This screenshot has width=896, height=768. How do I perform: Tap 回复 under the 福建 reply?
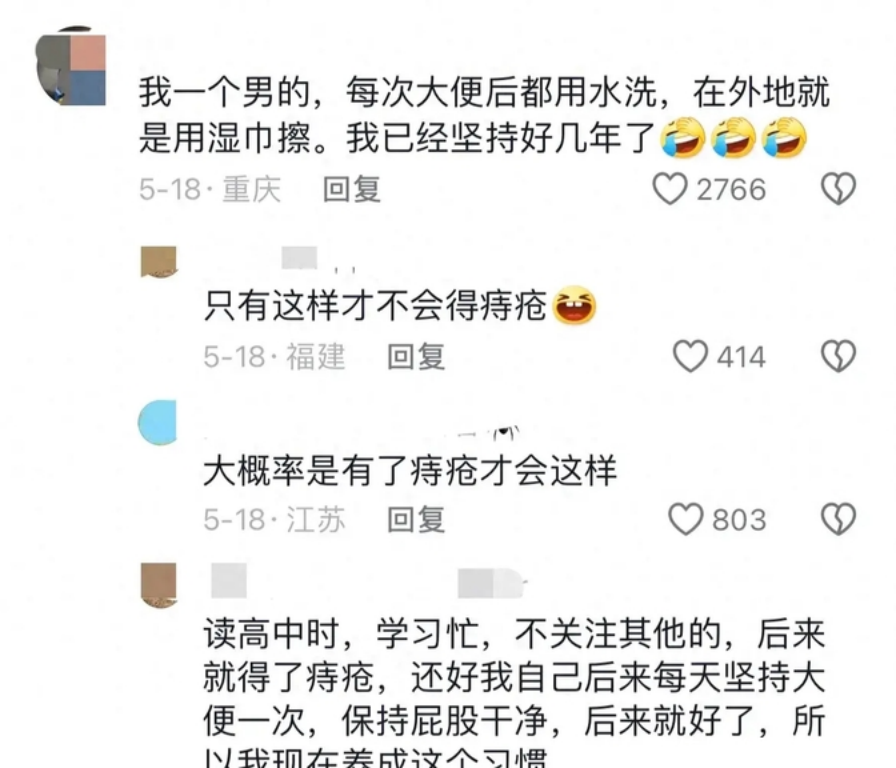[x=416, y=357]
